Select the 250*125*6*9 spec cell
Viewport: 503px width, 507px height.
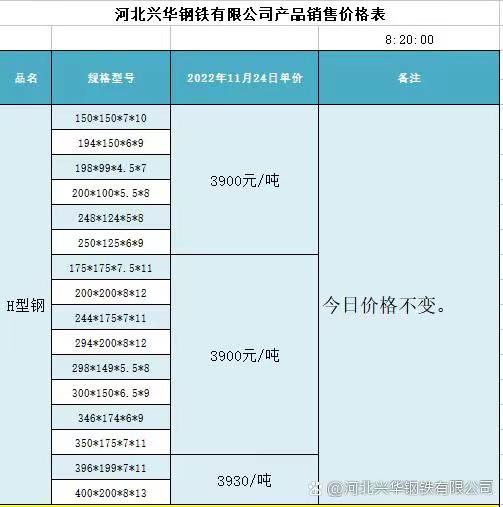click(111, 243)
